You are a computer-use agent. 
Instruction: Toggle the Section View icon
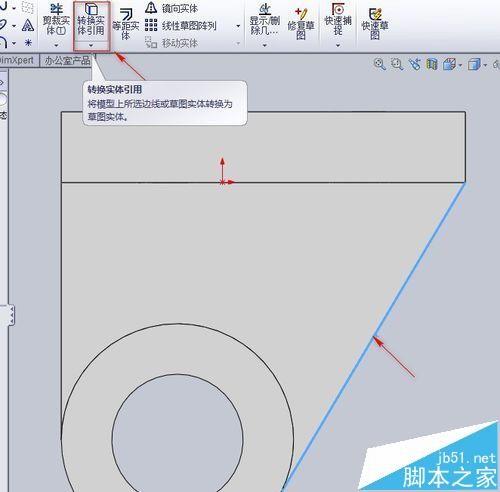pos(432,64)
